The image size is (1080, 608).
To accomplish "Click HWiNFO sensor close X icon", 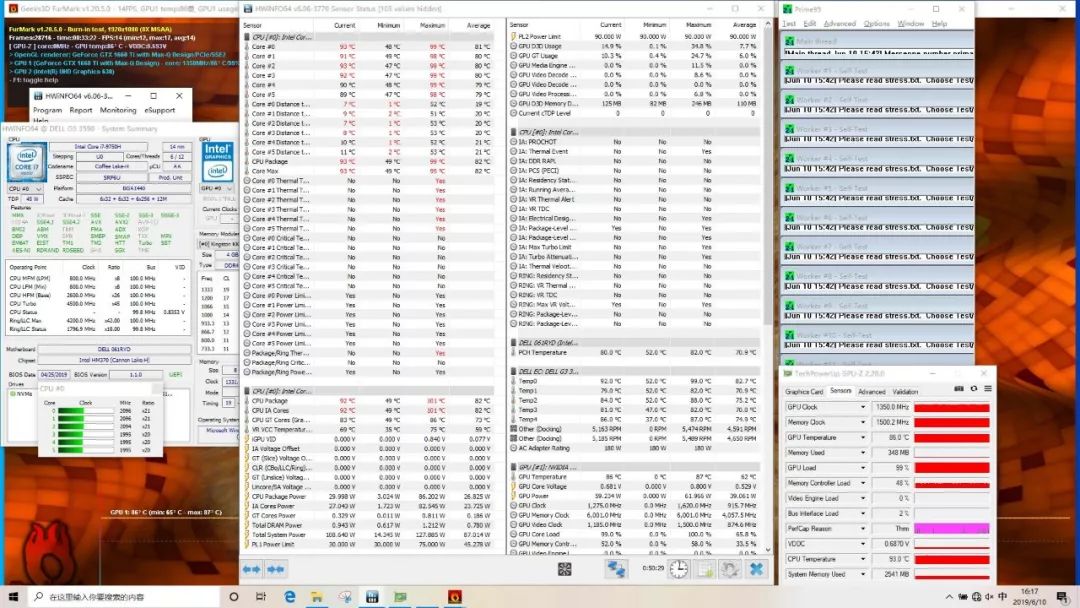I will pyautogui.click(x=756, y=569).
